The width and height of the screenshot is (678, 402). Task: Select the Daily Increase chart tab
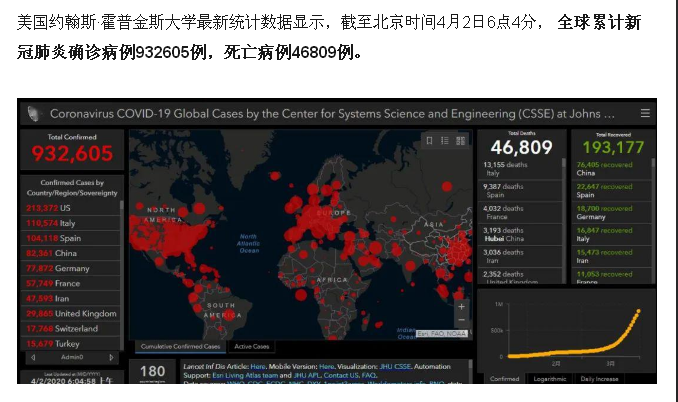point(599,379)
